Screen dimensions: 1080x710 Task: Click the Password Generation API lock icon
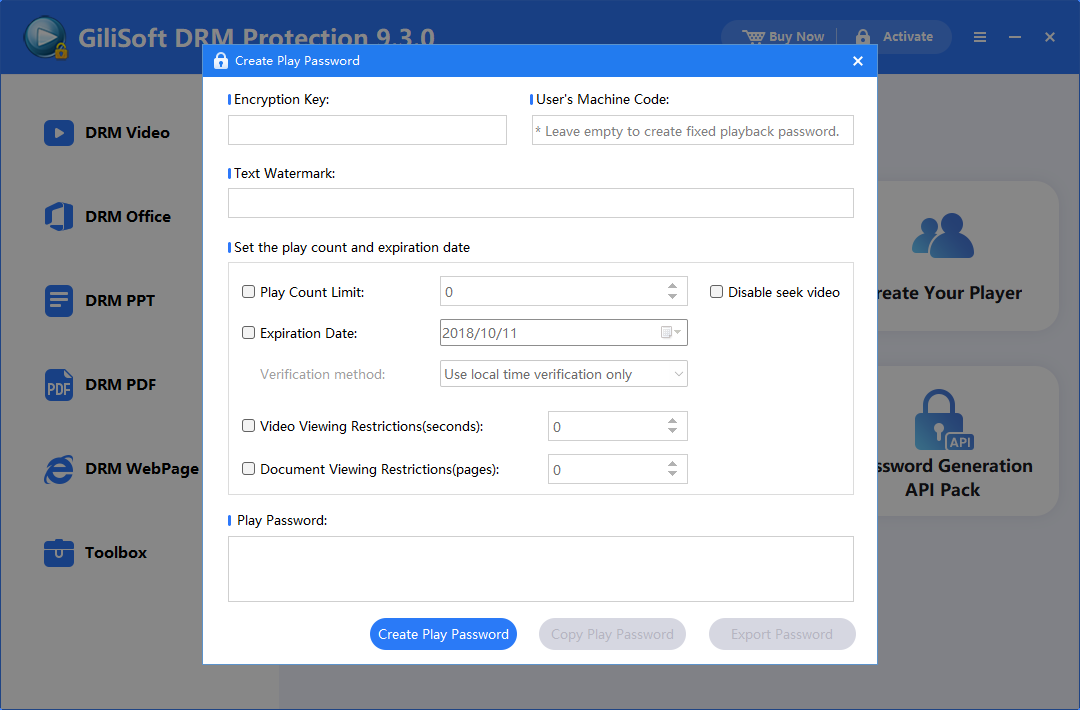point(943,420)
